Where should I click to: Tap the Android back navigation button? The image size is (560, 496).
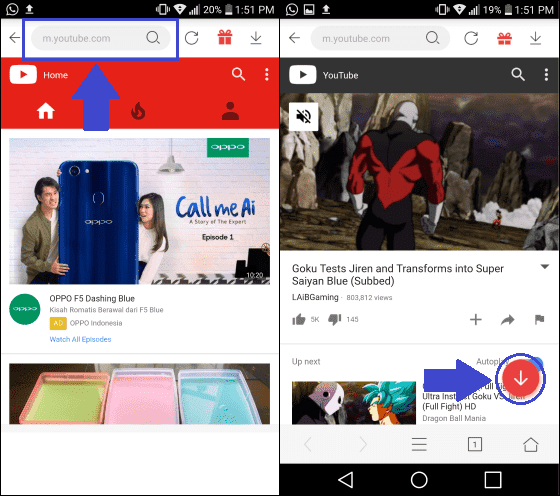coord(346,480)
